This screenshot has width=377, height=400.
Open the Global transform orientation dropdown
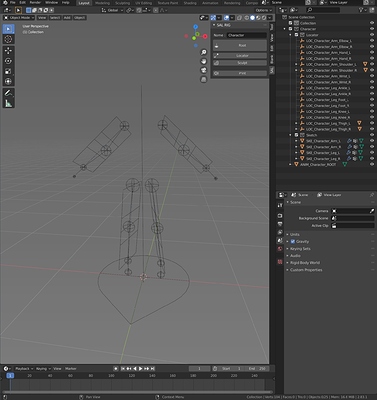click(x=113, y=10)
